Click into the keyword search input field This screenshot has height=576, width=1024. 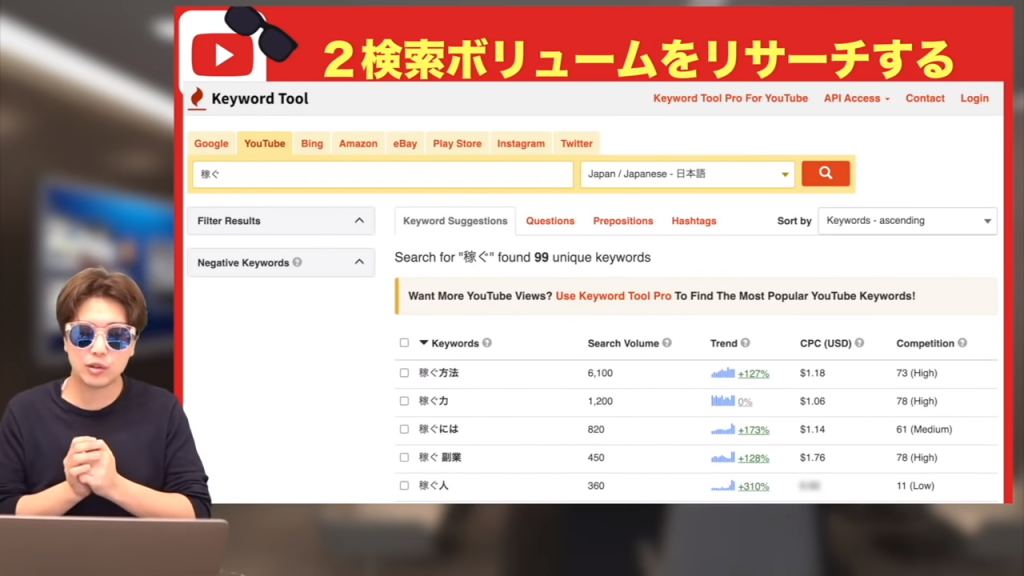[x=383, y=174]
